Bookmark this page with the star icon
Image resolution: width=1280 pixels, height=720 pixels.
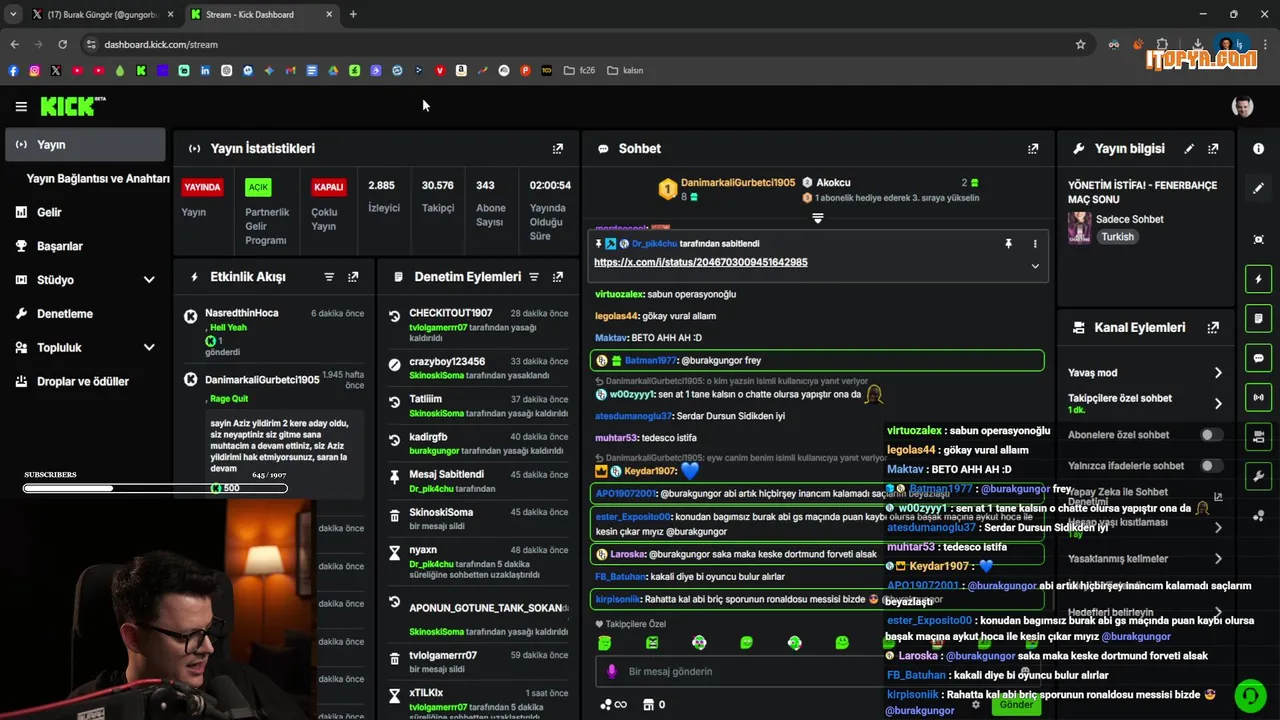[x=1080, y=44]
